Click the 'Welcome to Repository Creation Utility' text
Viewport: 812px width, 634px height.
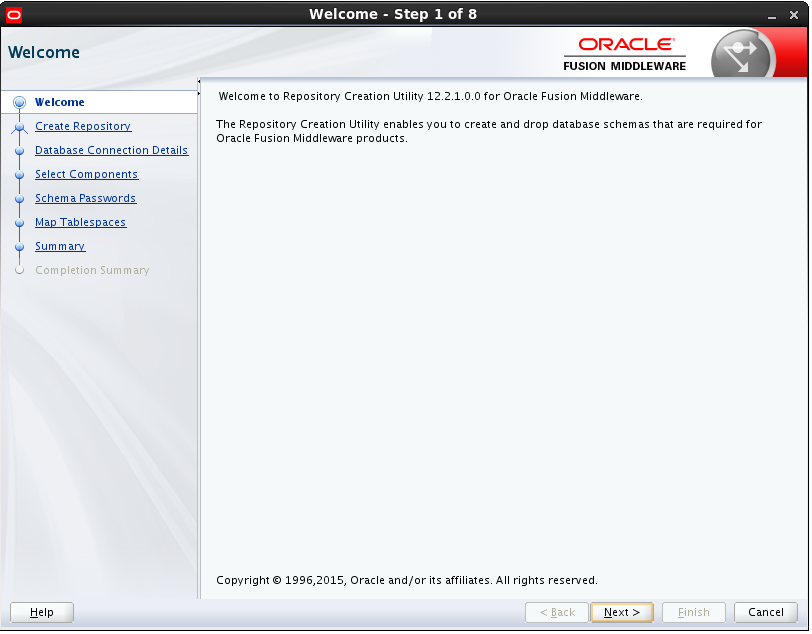430,96
